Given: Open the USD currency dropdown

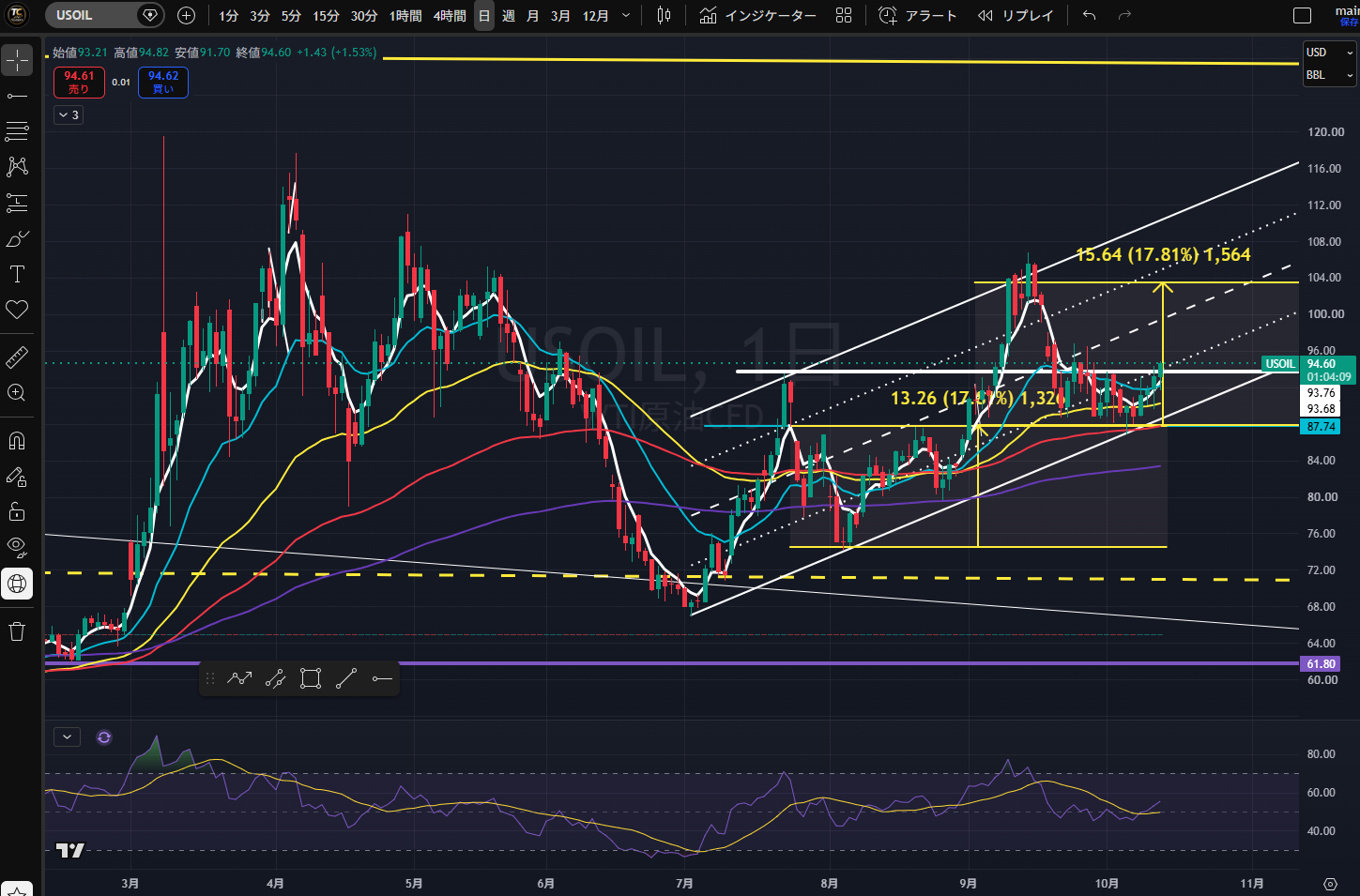Looking at the screenshot, I should (1330, 53).
